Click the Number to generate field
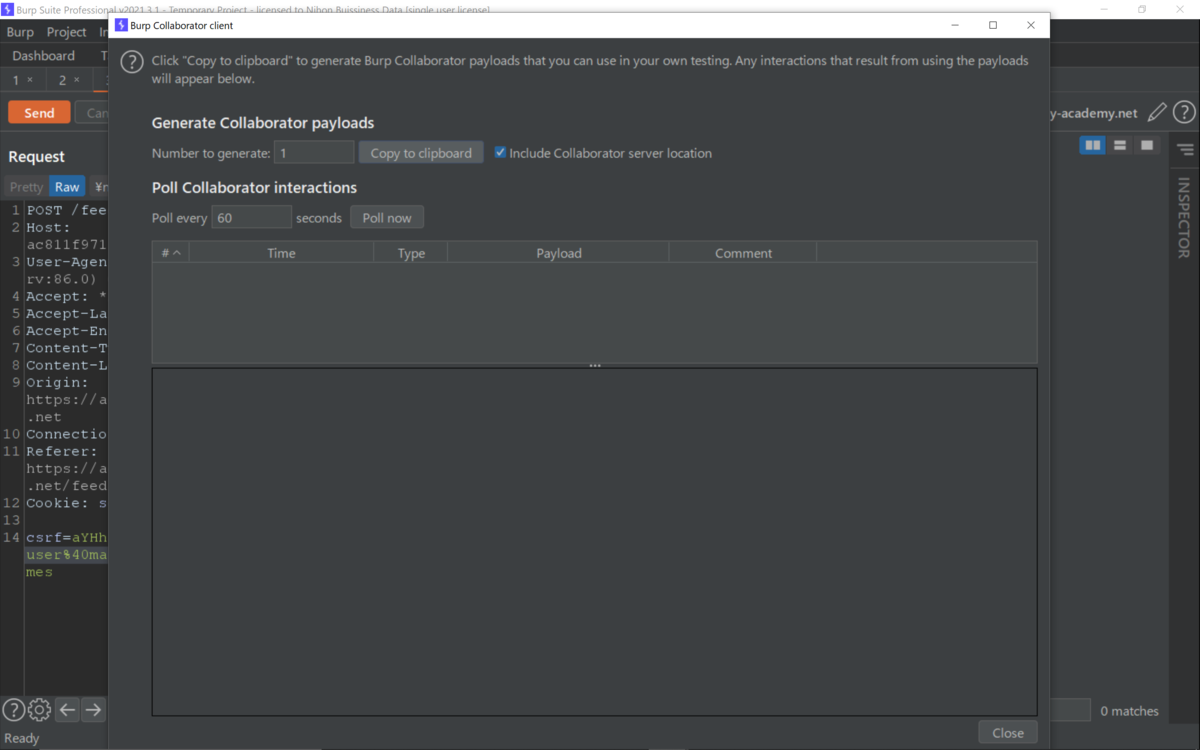Viewport: 1200px width, 750px height. coord(314,153)
